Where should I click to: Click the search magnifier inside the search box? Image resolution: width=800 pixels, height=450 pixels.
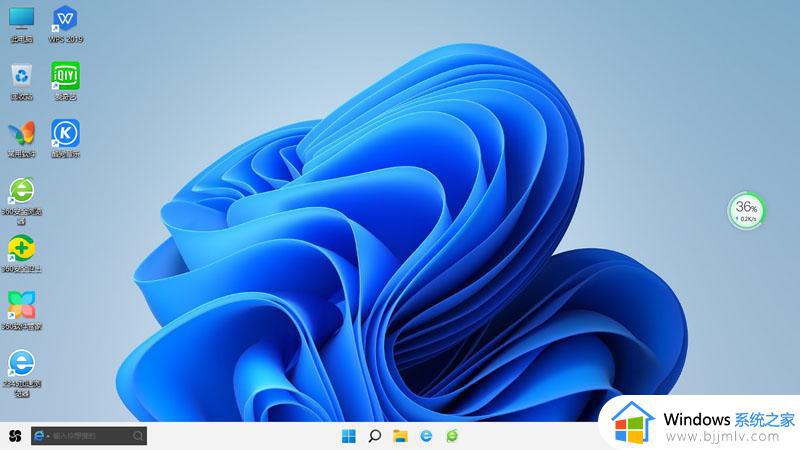click(x=138, y=436)
